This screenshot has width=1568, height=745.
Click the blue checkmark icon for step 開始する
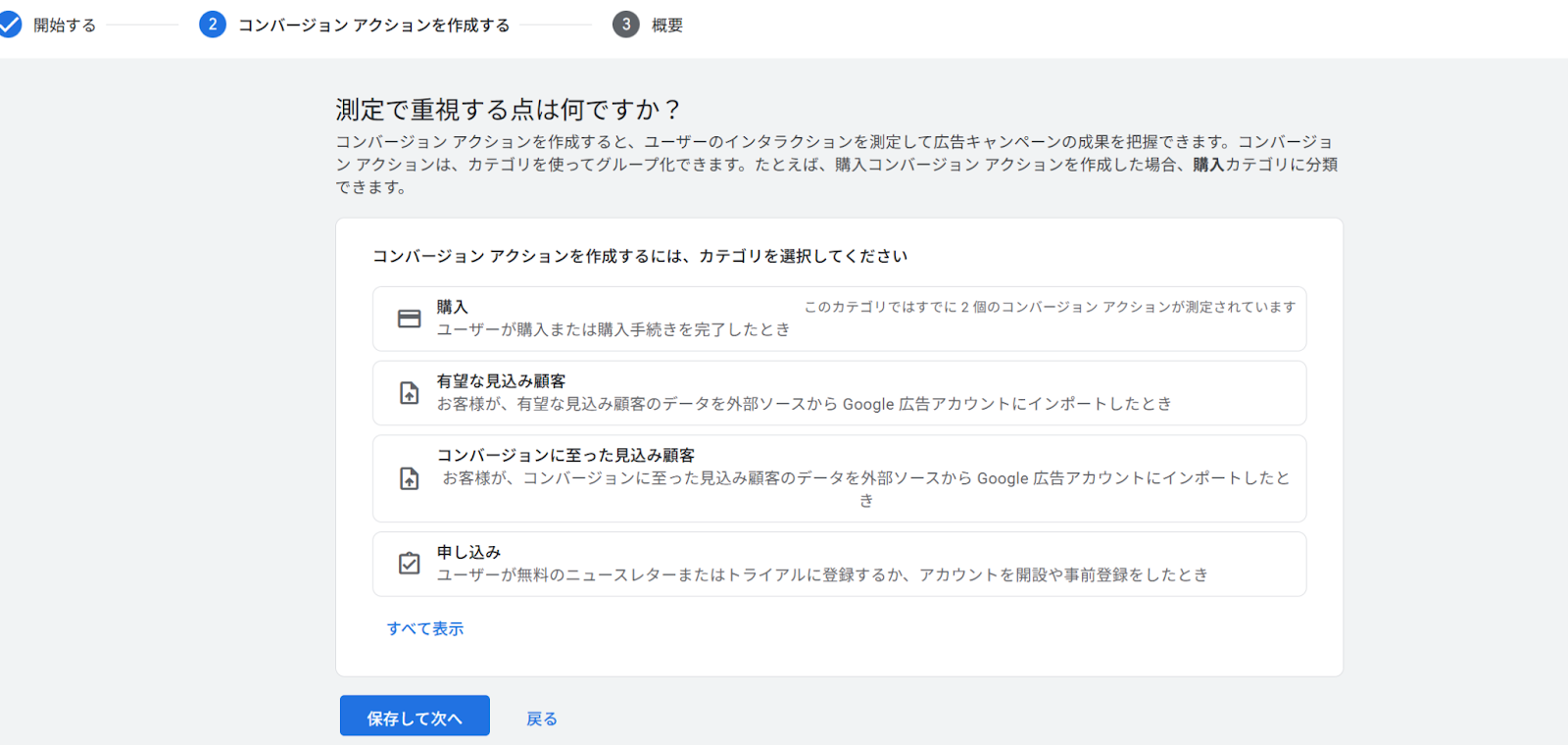tap(10, 25)
